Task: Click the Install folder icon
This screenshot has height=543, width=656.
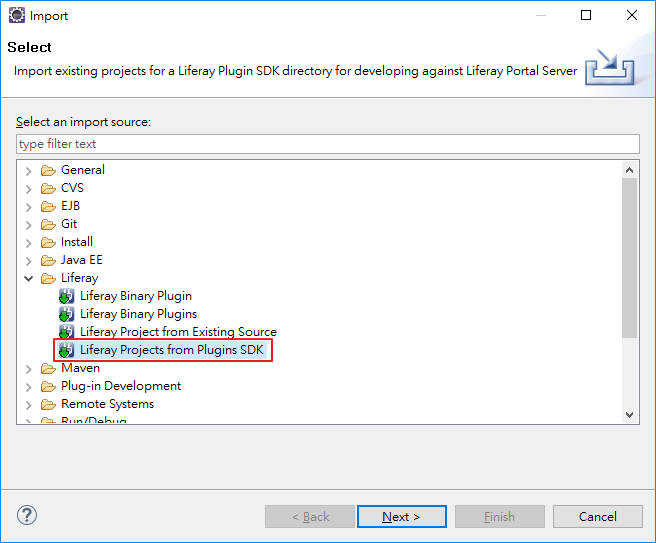Action: tap(48, 242)
